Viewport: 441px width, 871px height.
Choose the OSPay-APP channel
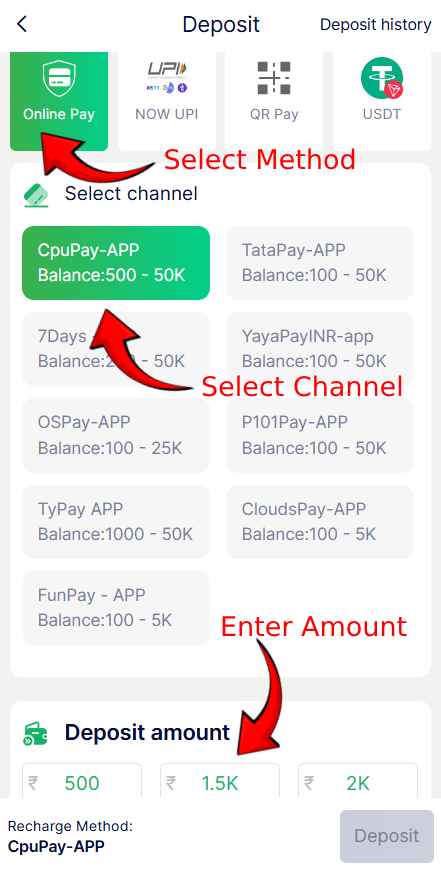point(116,436)
